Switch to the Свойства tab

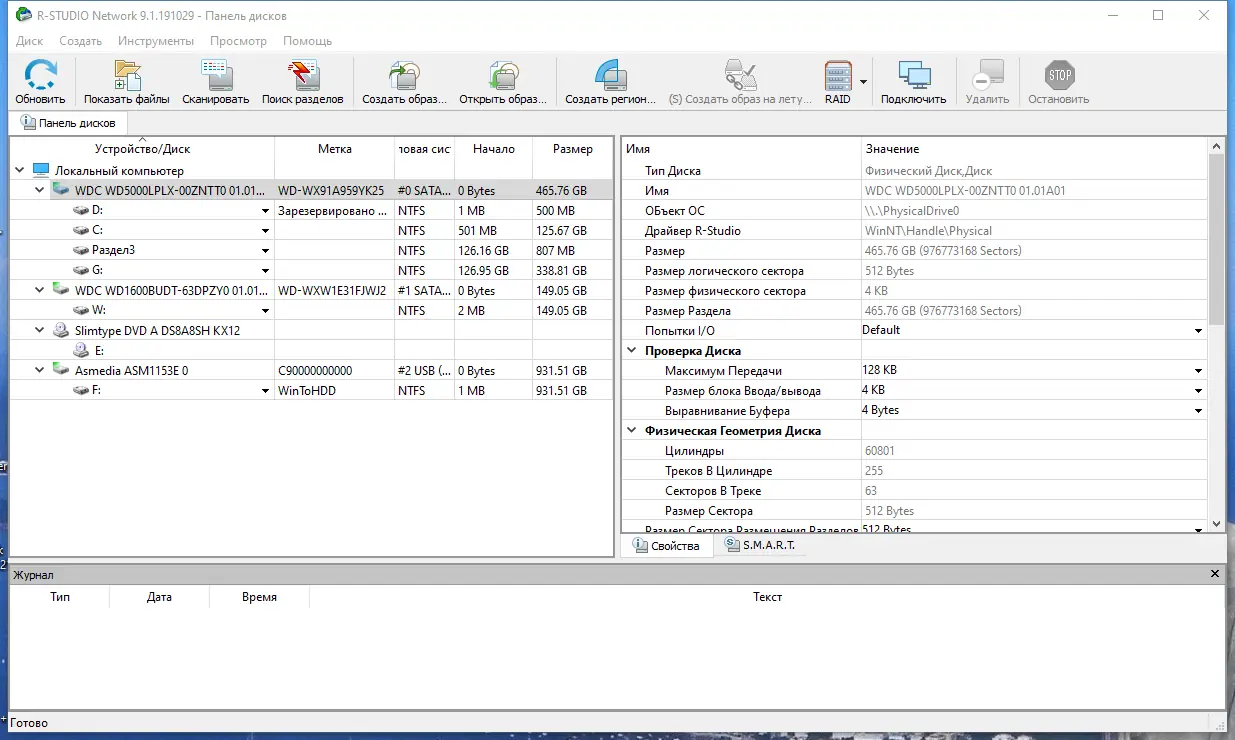667,546
